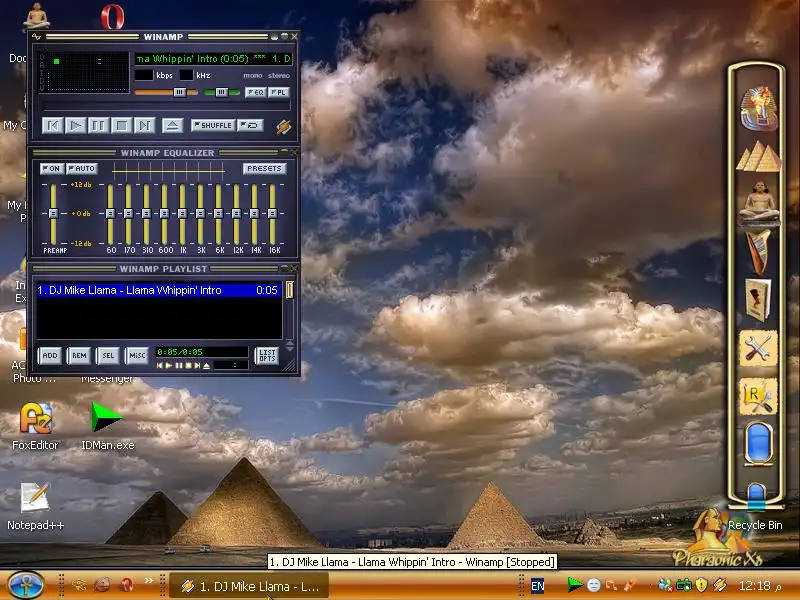Play the track in Winamp main window
Screen dimensions: 800x600
[76, 126]
